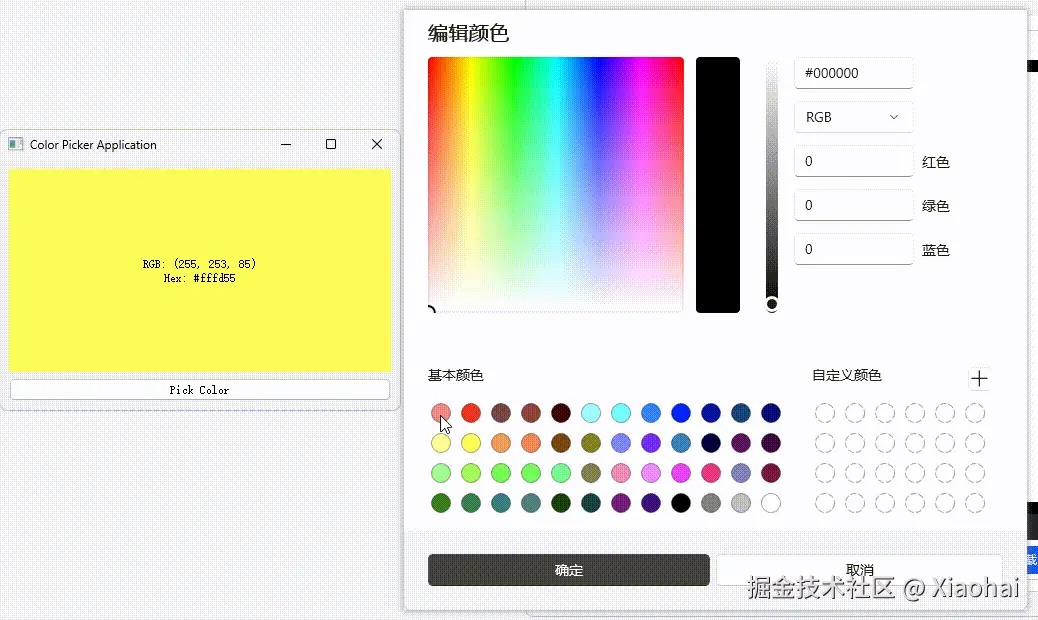Click the Pick Color button

point(199,389)
